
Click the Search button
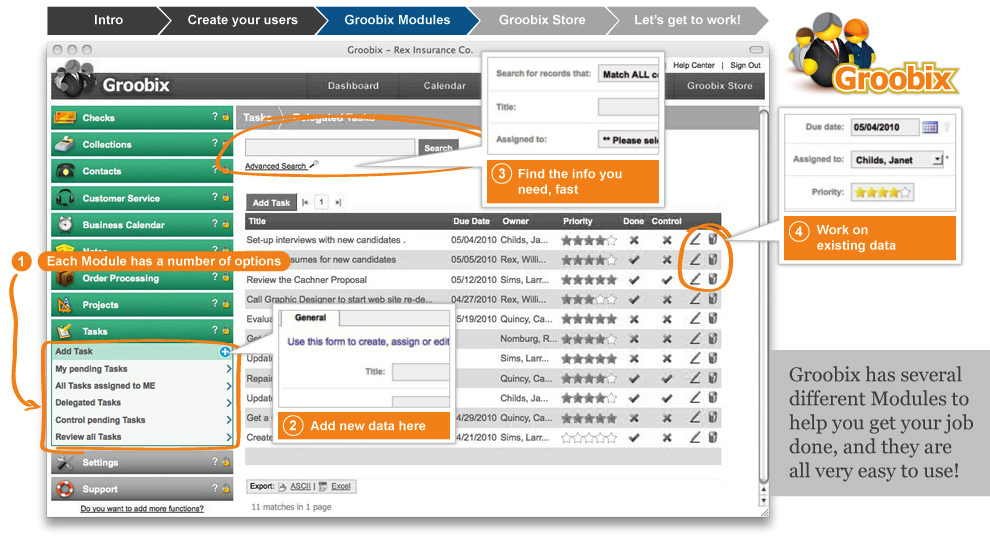point(438,148)
